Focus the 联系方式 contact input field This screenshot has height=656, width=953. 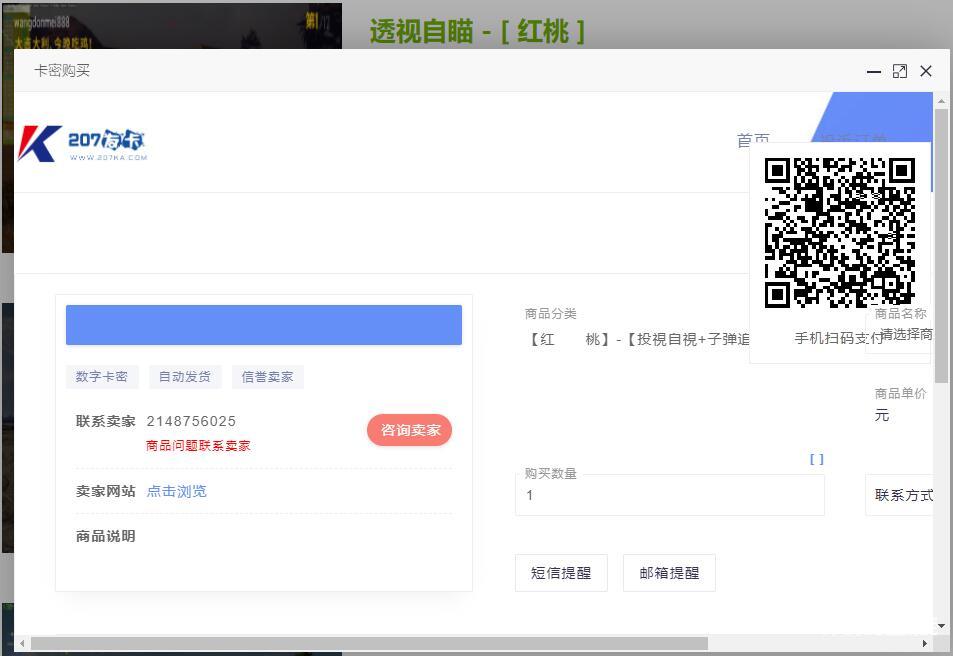(x=899, y=495)
